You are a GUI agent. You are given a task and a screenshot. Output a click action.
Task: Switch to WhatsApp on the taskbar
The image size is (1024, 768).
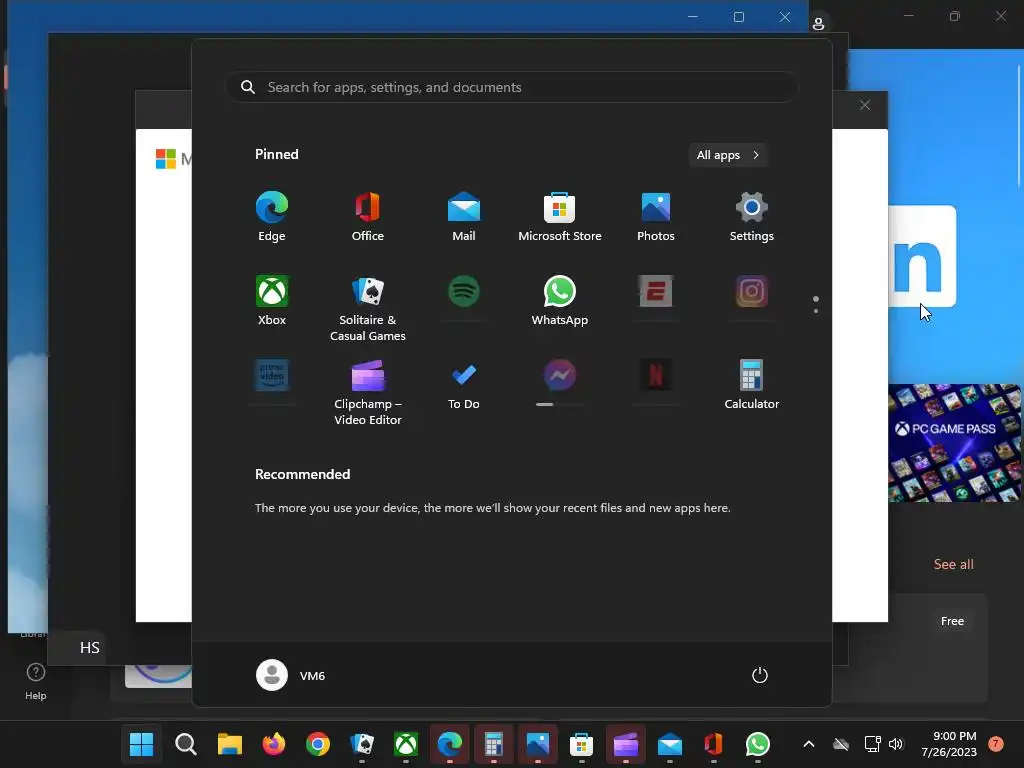758,744
